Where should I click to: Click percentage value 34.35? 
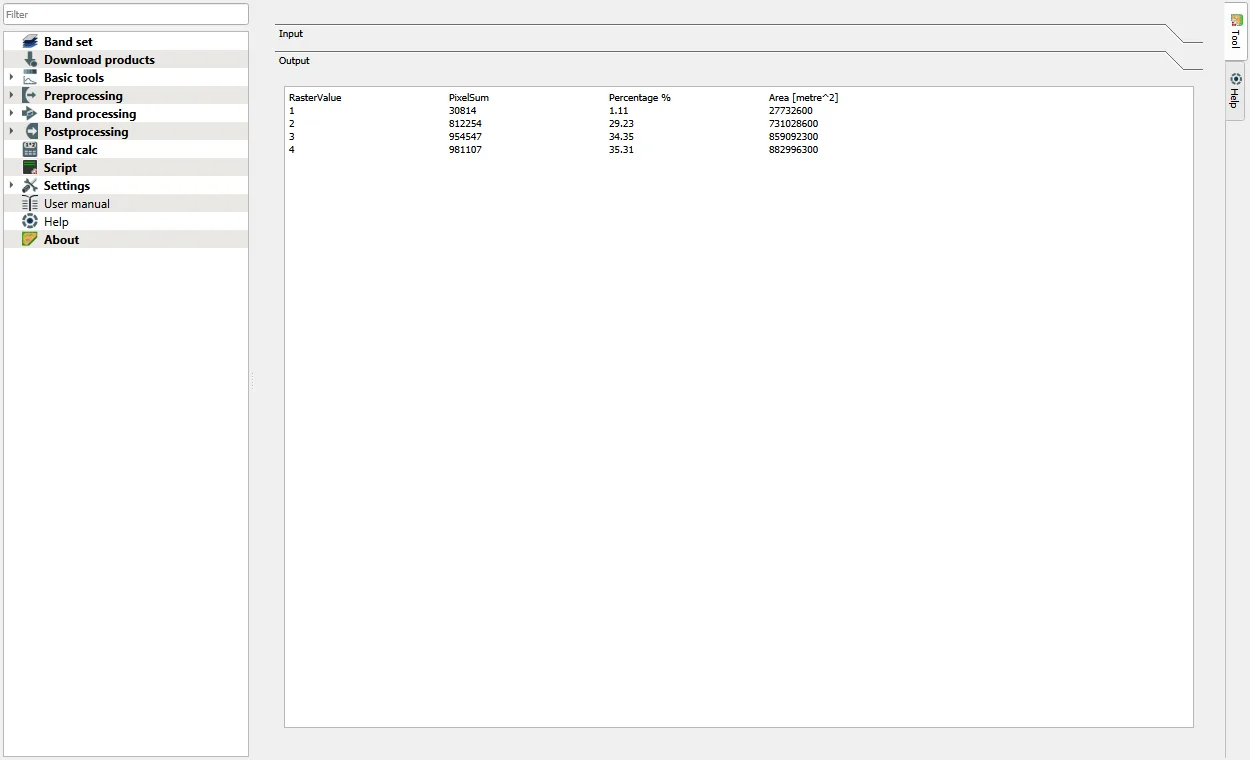621,137
